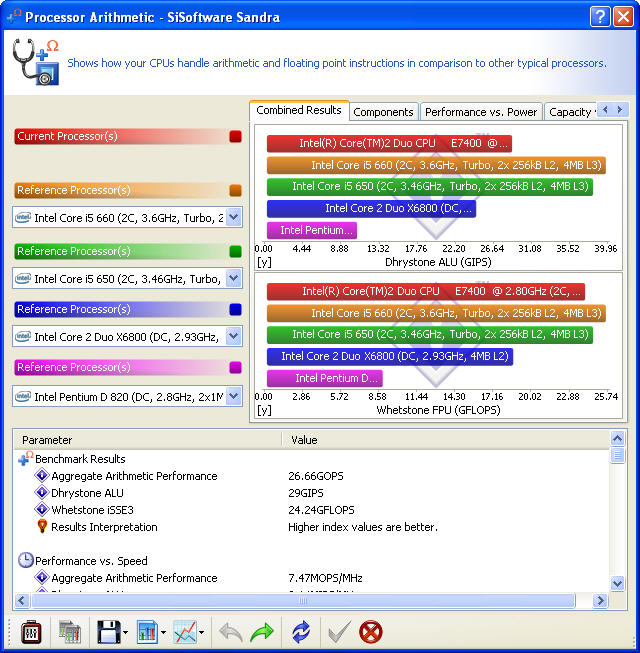Click the Parameter column header
This screenshot has height=653, width=640.
pos(148,440)
